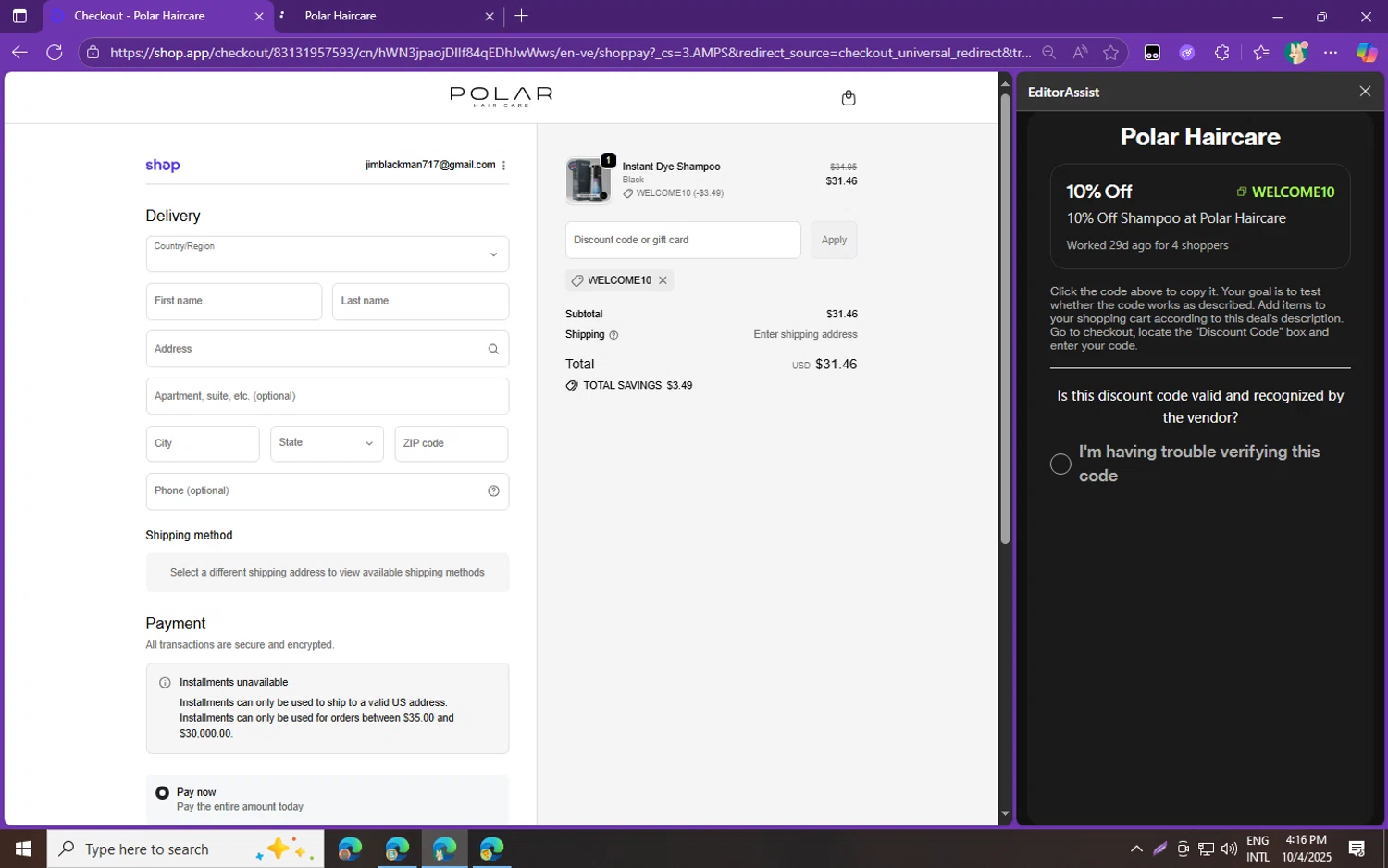This screenshot has height=868, width=1388.
Task: Open the black mask extension icon
Action: tap(1152, 53)
